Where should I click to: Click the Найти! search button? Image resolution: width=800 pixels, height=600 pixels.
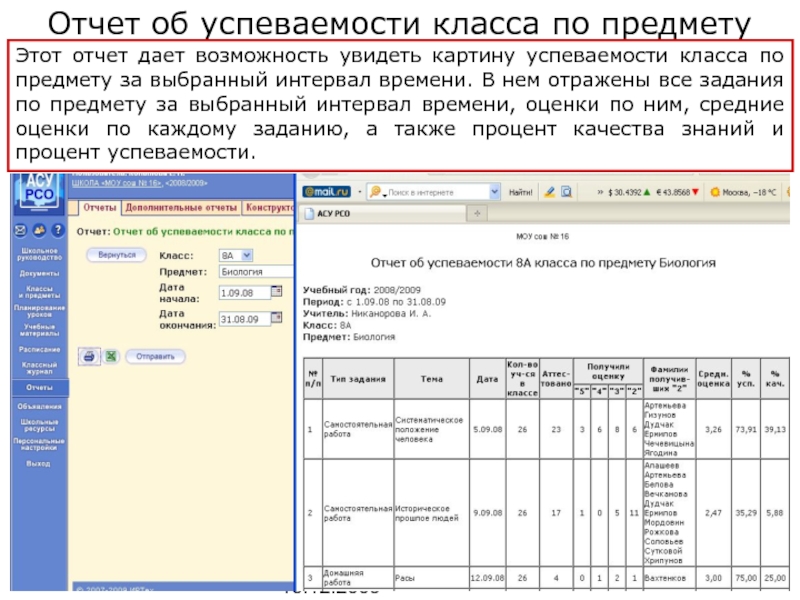(x=522, y=191)
